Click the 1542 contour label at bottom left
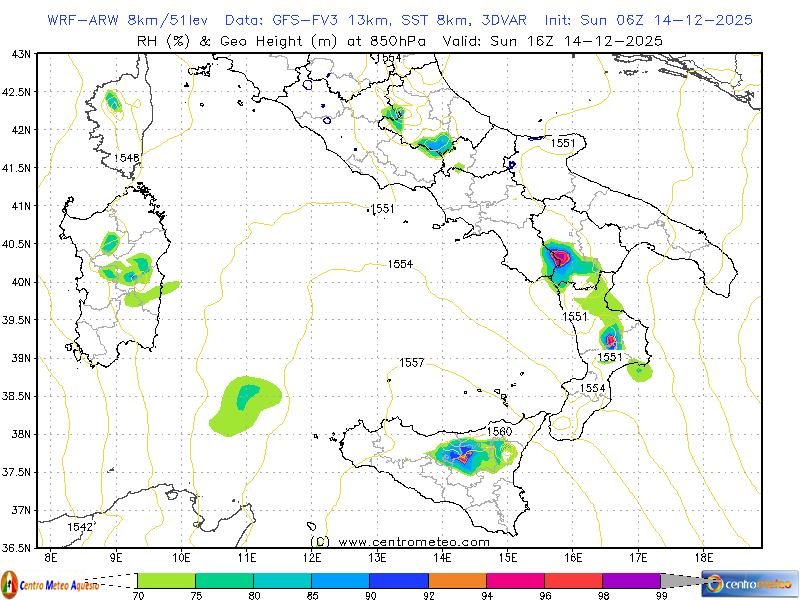The height and width of the screenshot is (600, 800). [x=81, y=526]
